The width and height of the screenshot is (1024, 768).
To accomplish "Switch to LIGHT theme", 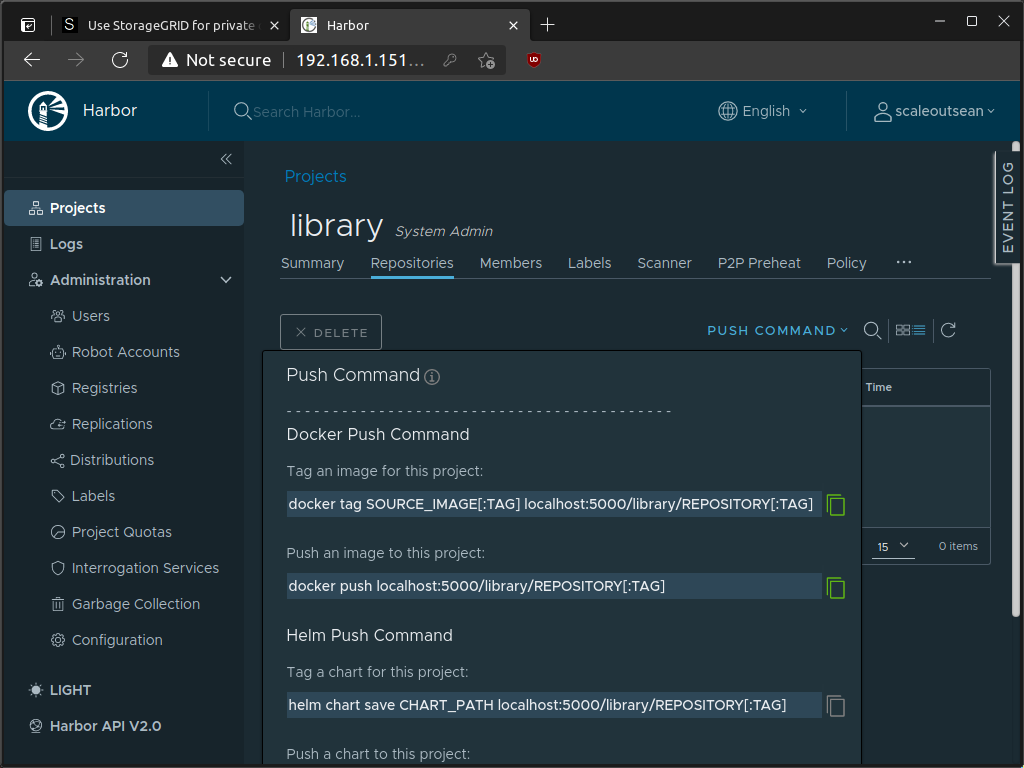I will point(60,690).
